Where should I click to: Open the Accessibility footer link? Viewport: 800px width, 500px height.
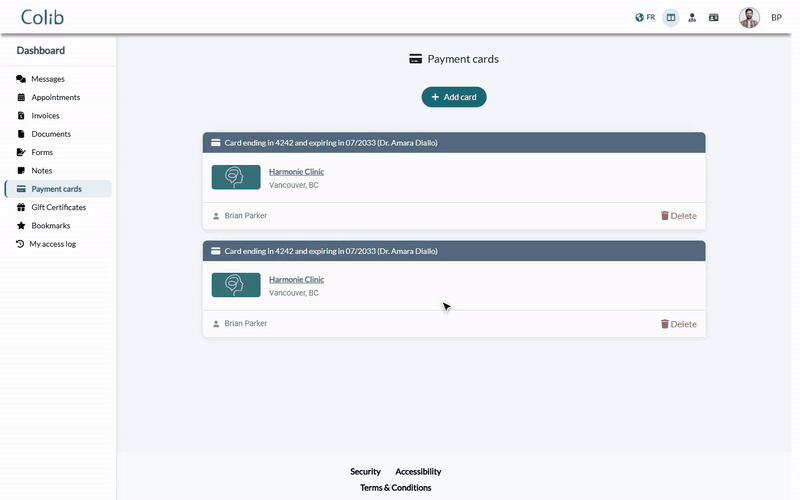[x=418, y=471]
